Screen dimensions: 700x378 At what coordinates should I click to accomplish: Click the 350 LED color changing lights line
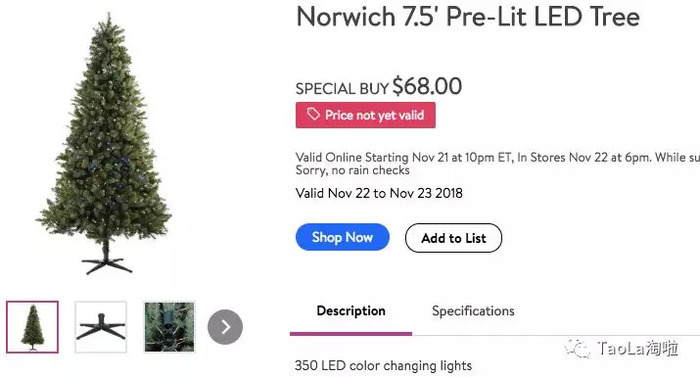click(383, 366)
